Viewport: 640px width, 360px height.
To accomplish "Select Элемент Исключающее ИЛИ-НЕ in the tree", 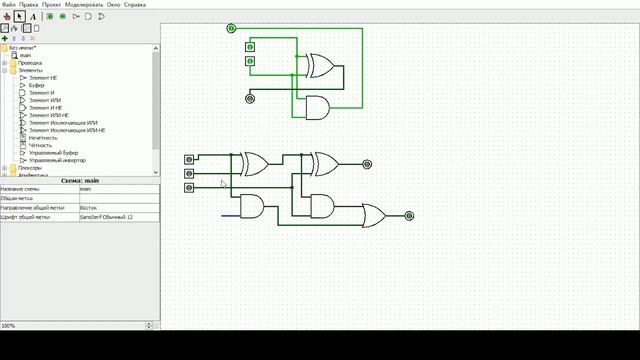I will pyautogui.click(x=67, y=130).
